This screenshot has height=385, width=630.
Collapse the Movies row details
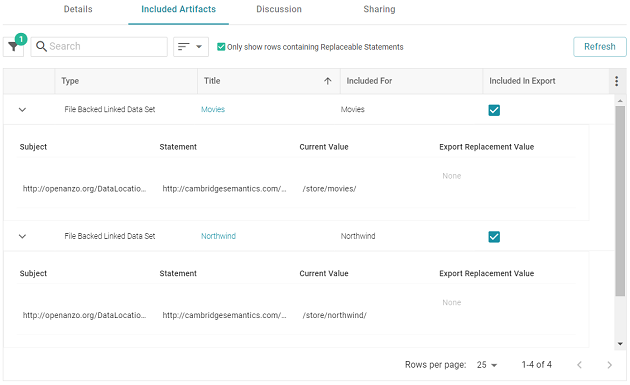pyautogui.click(x=22, y=110)
